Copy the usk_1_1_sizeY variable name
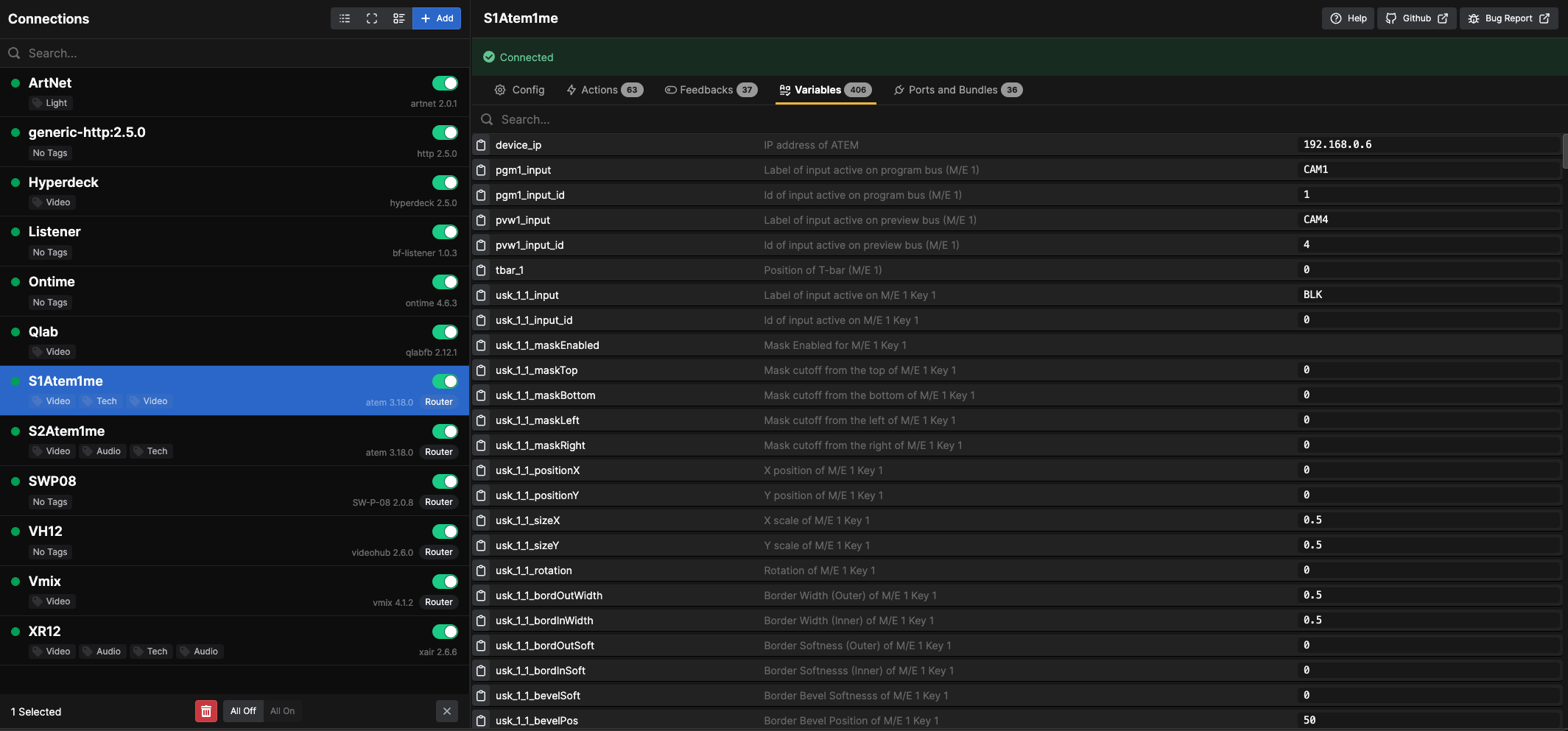The image size is (1568, 731). click(x=481, y=545)
